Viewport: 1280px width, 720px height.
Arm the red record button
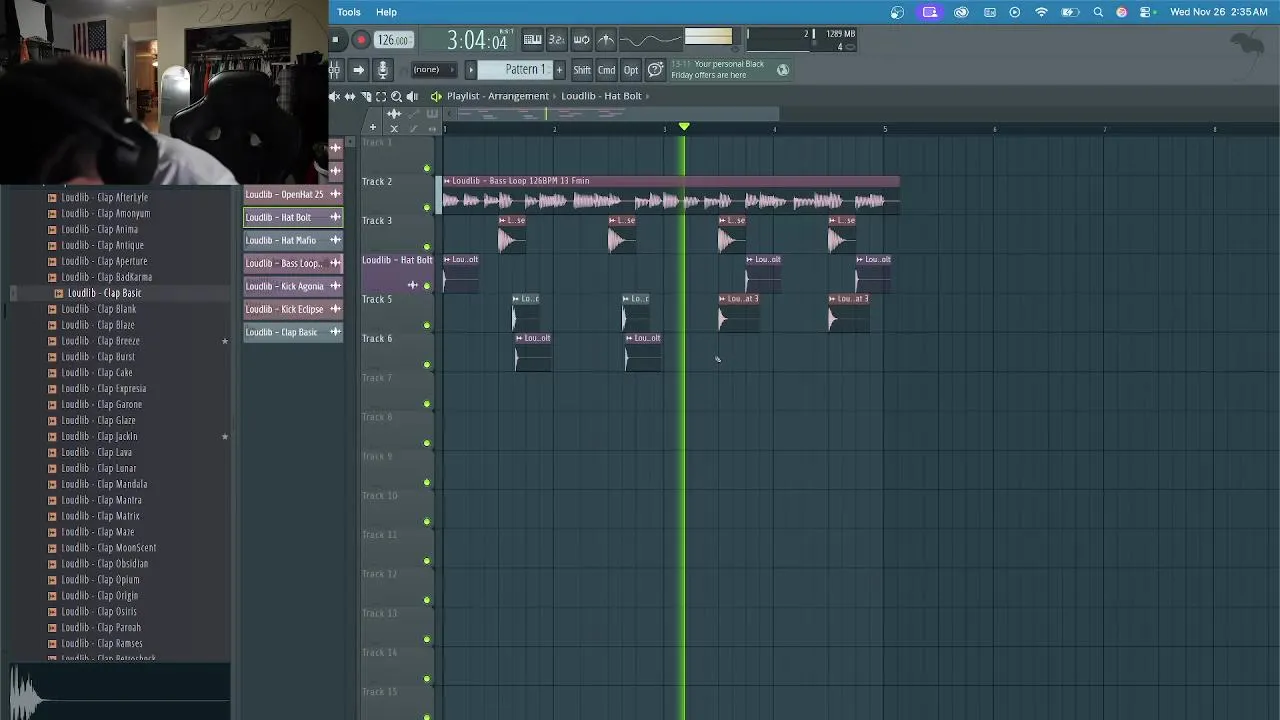[361, 40]
